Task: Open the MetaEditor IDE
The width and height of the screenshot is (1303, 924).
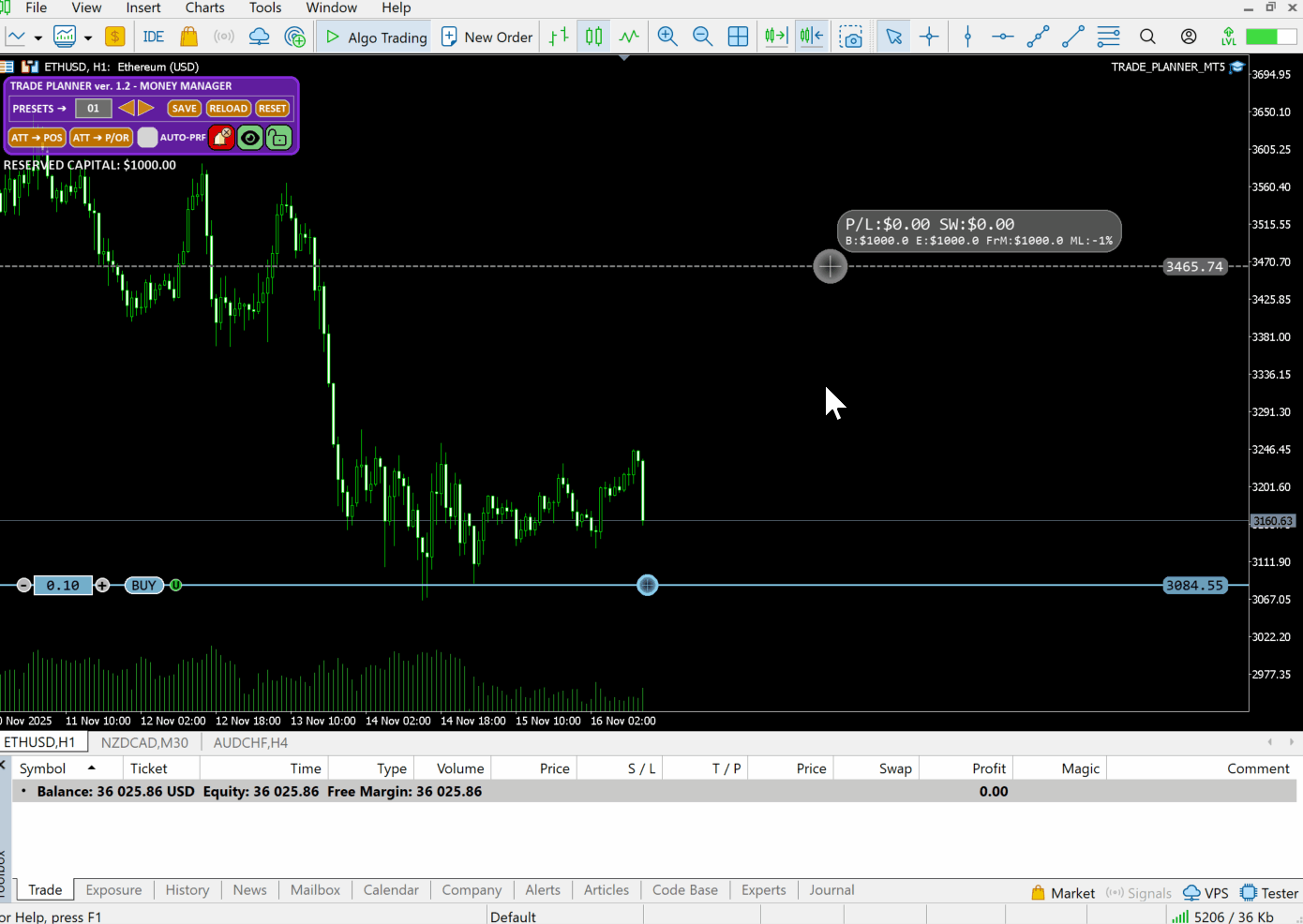Action: tap(154, 37)
